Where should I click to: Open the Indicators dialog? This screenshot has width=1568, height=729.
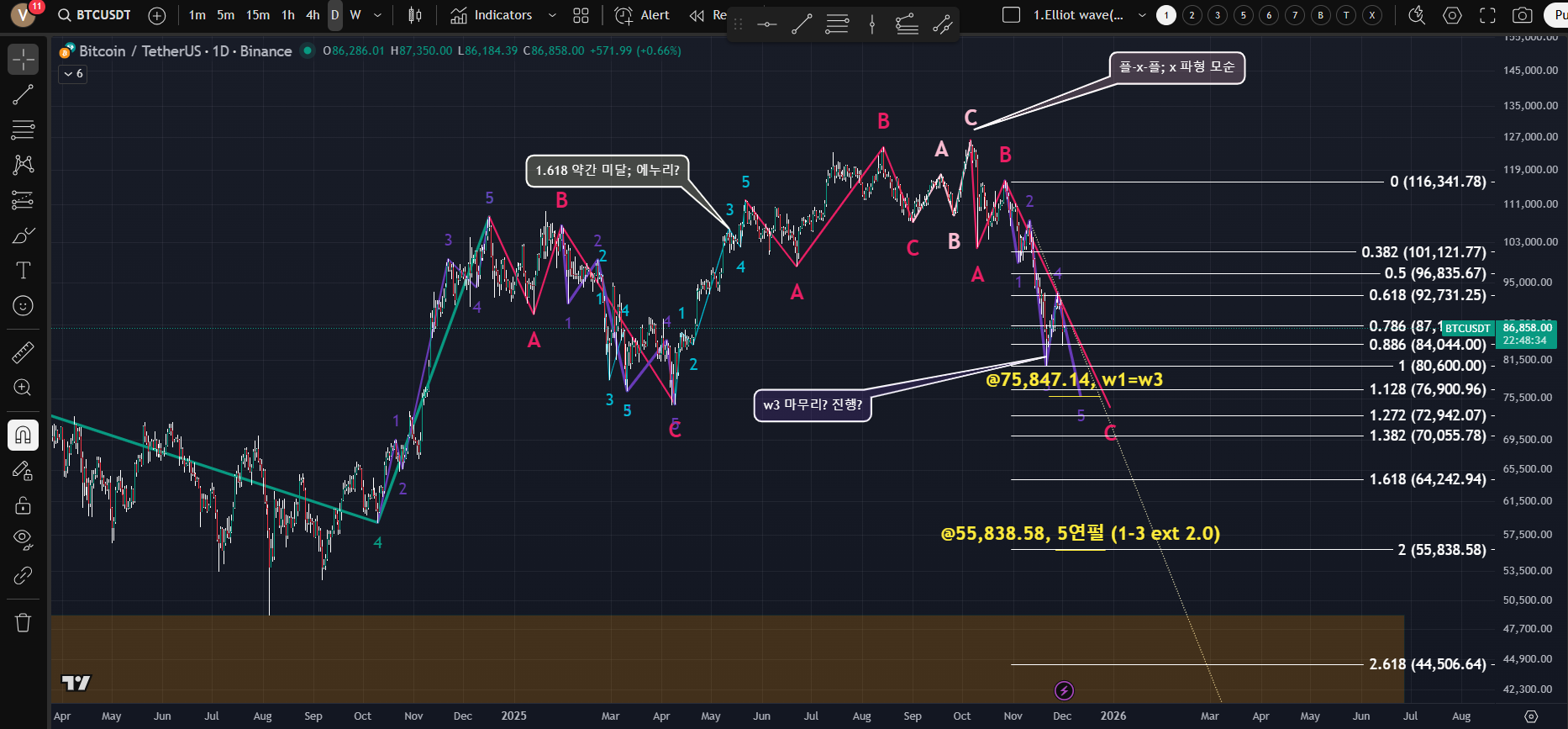tap(492, 15)
